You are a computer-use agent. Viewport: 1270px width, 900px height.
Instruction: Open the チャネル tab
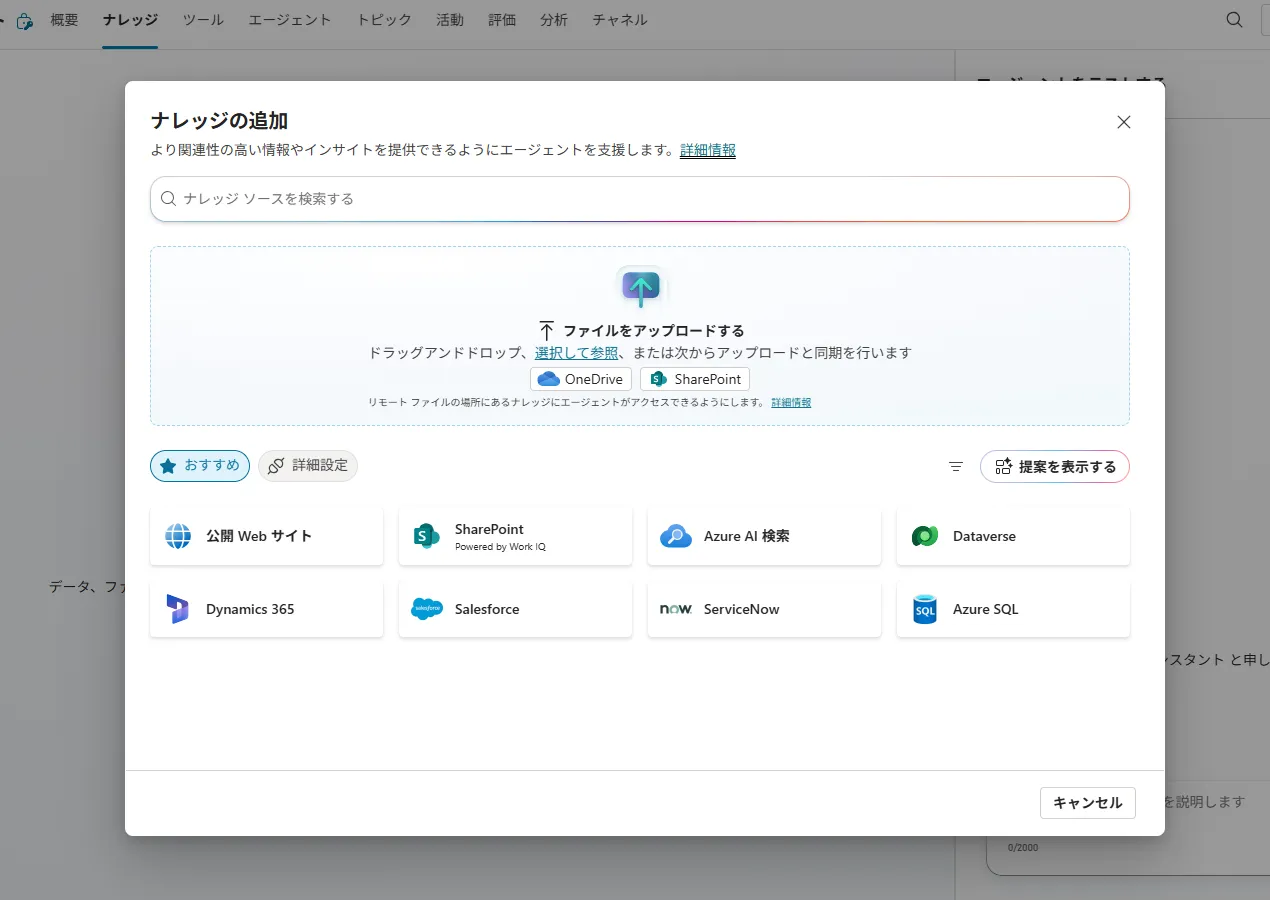tap(620, 20)
